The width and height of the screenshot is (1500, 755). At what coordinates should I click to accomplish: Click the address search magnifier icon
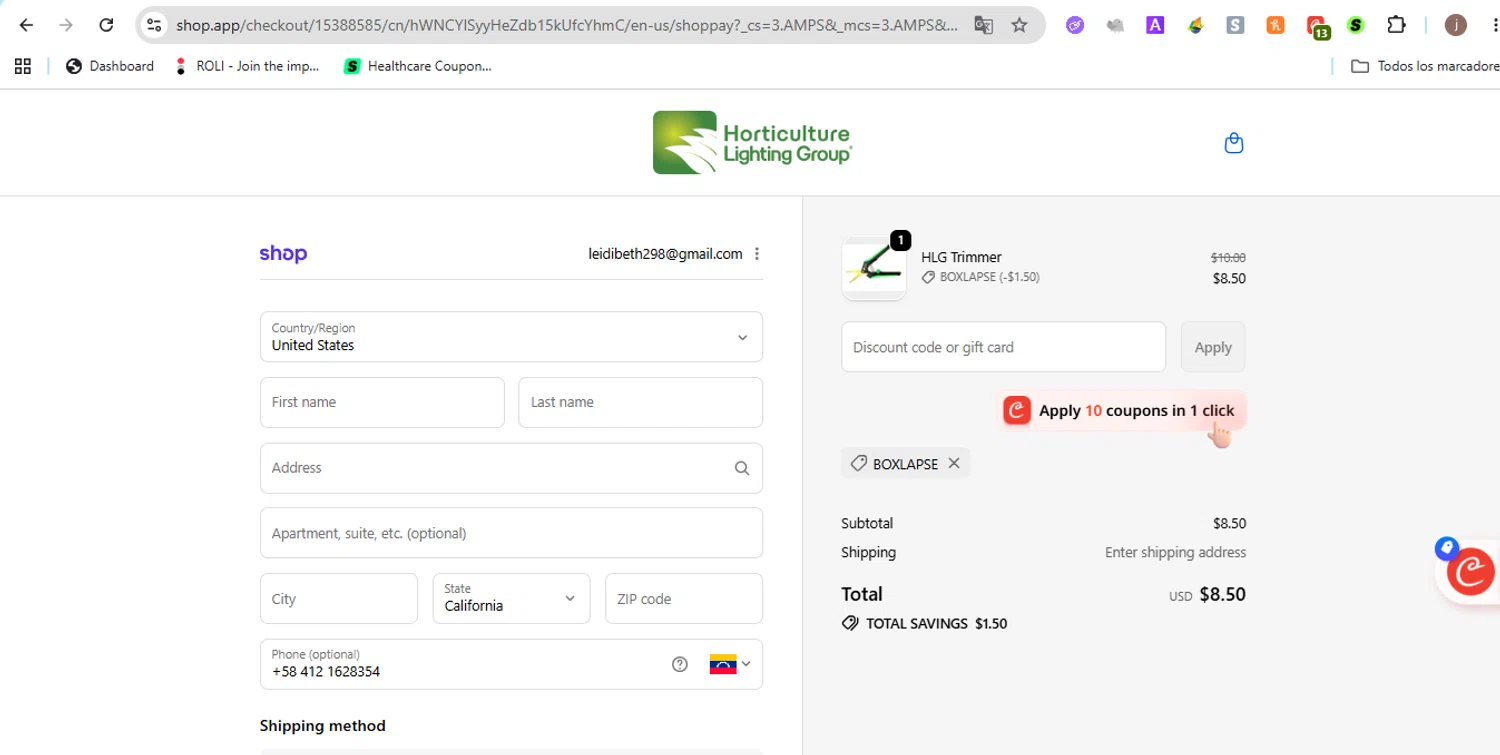click(x=741, y=468)
